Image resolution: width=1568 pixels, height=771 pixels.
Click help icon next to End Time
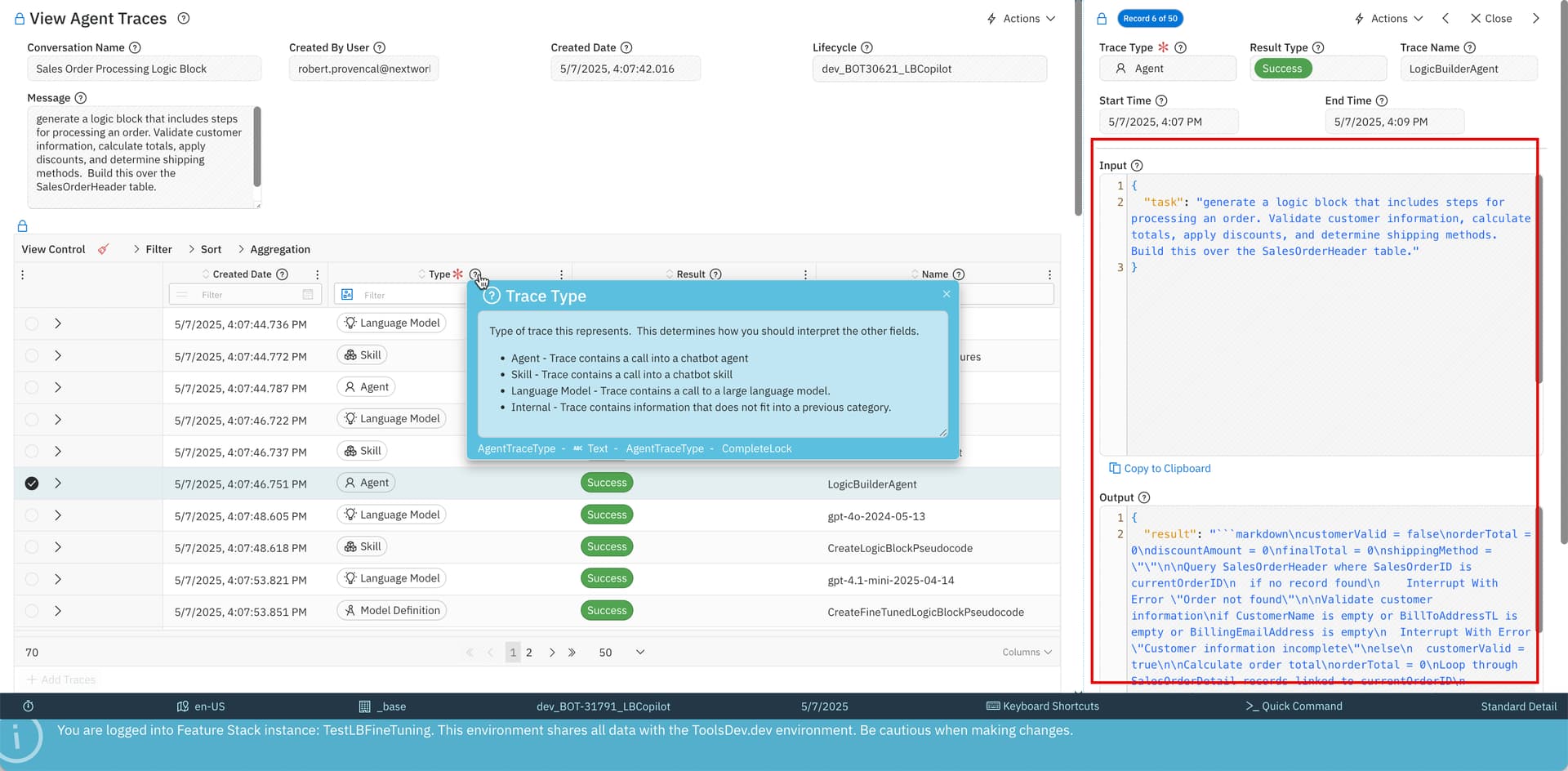[x=1382, y=100]
